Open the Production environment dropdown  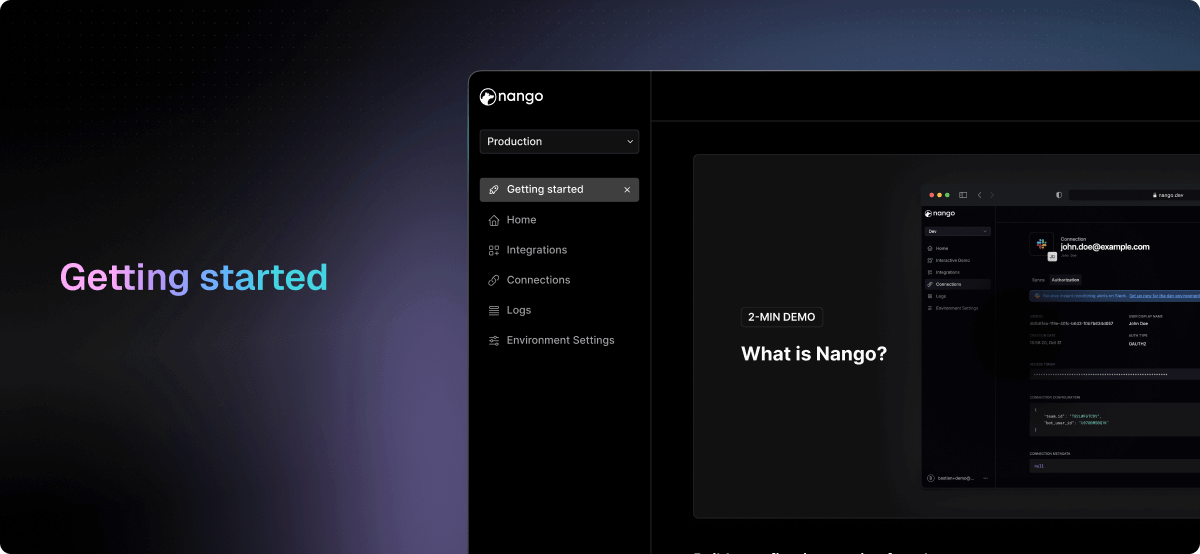(x=559, y=142)
